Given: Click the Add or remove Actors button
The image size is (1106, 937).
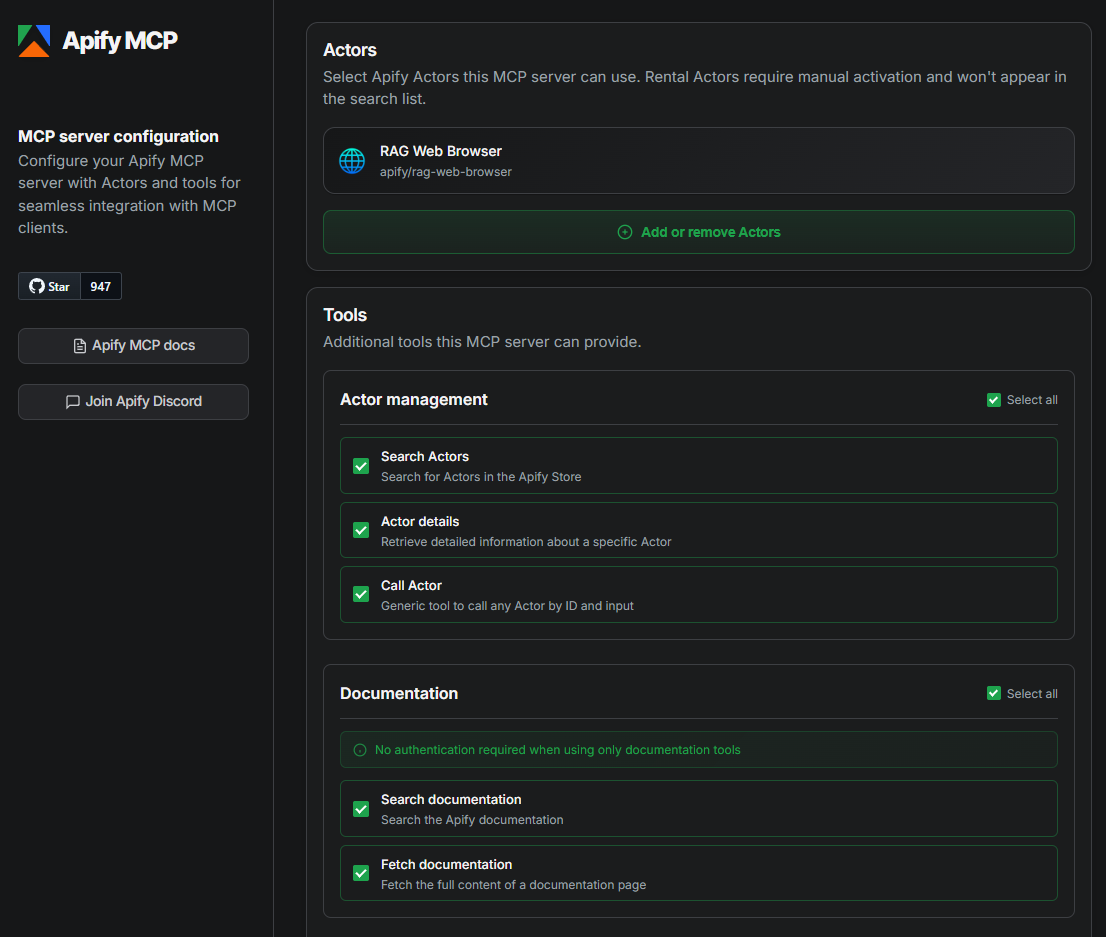Looking at the screenshot, I should [698, 231].
